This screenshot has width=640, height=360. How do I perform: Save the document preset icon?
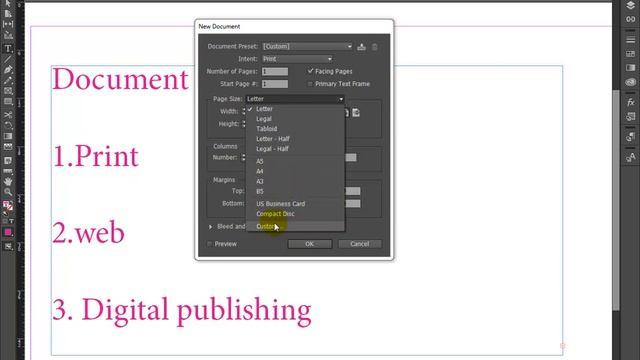click(x=361, y=47)
